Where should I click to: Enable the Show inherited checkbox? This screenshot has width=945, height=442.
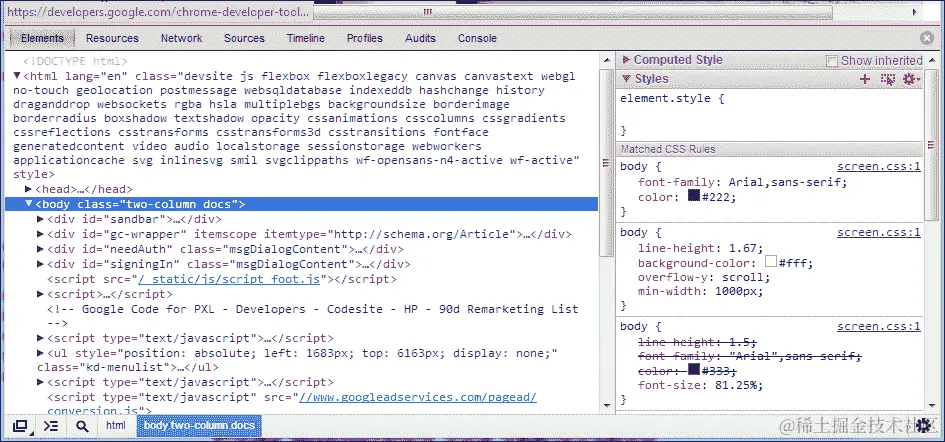832,61
